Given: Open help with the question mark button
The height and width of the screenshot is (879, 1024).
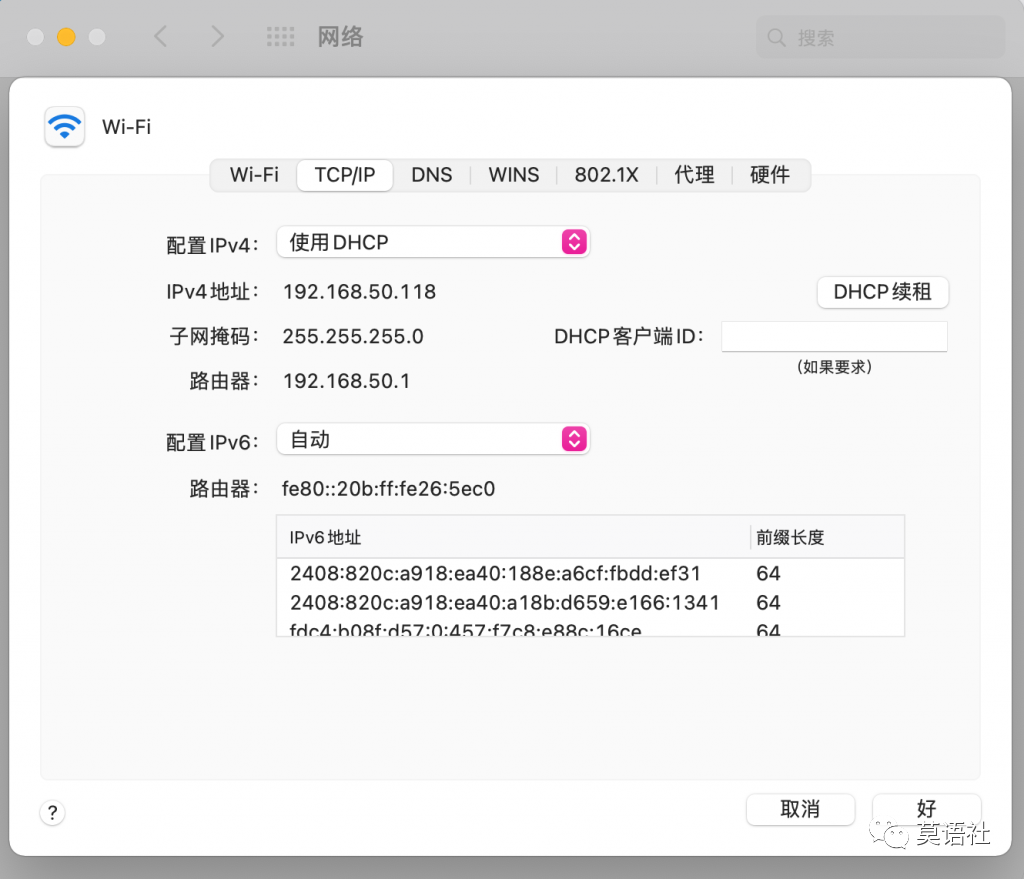Looking at the screenshot, I should [52, 812].
